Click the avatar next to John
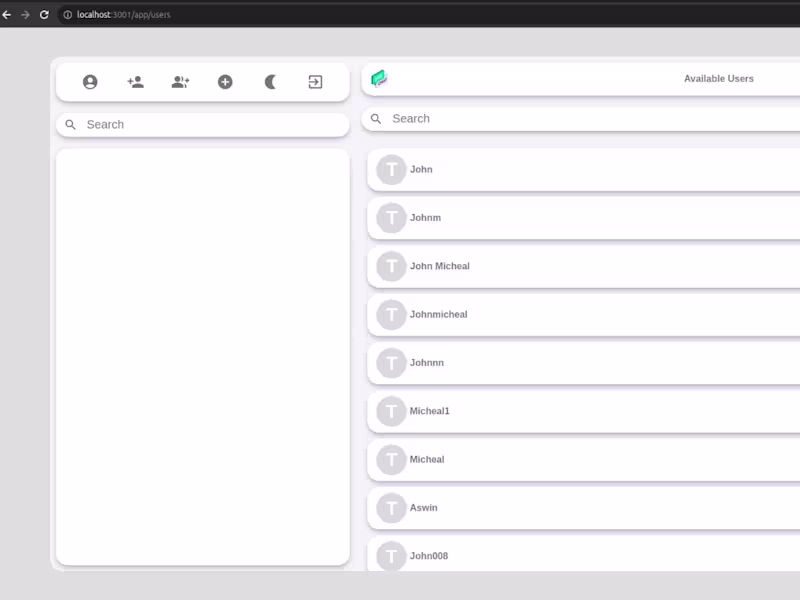Image resolution: width=800 pixels, height=600 pixels. (391, 169)
